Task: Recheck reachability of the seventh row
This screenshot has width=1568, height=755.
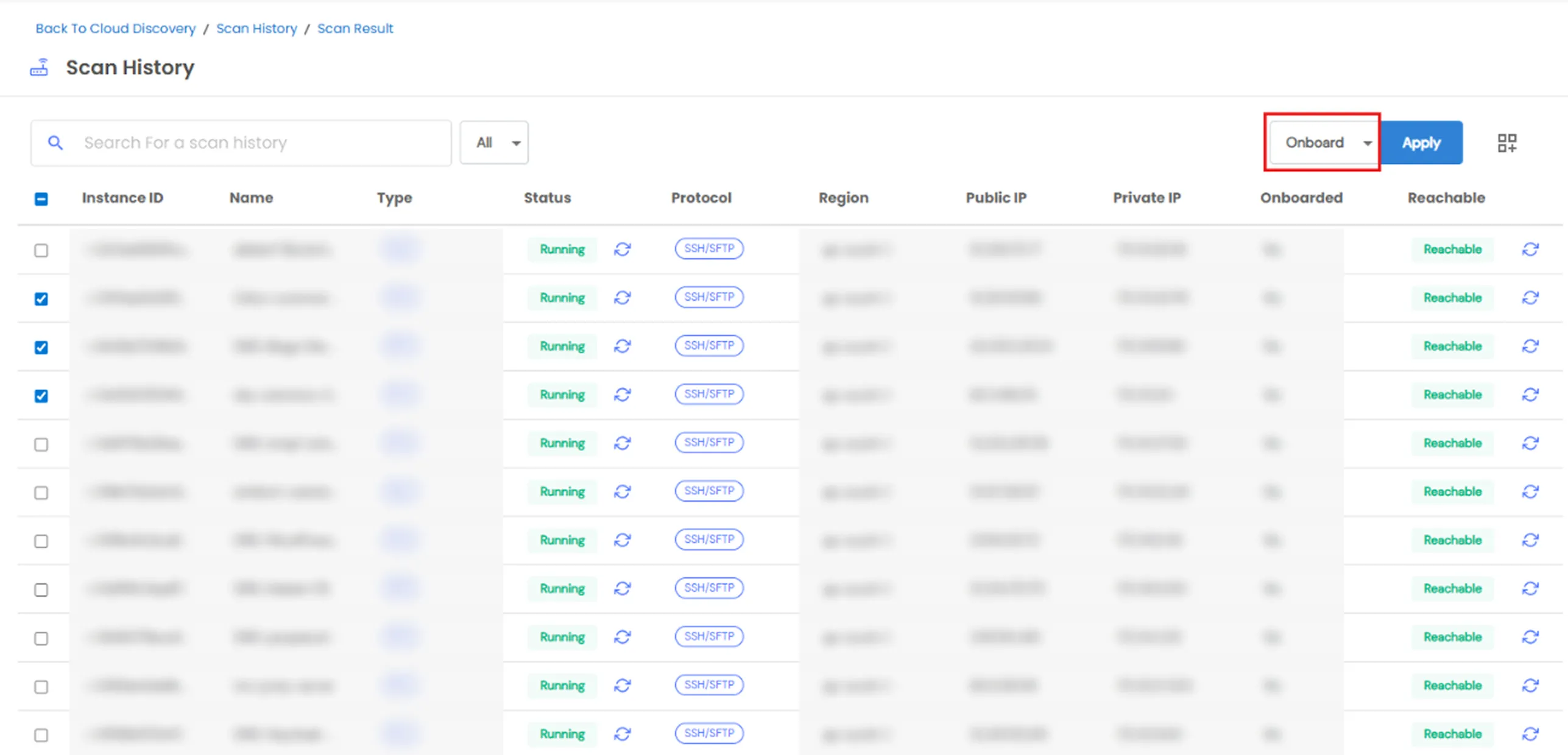Action: click(1530, 540)
